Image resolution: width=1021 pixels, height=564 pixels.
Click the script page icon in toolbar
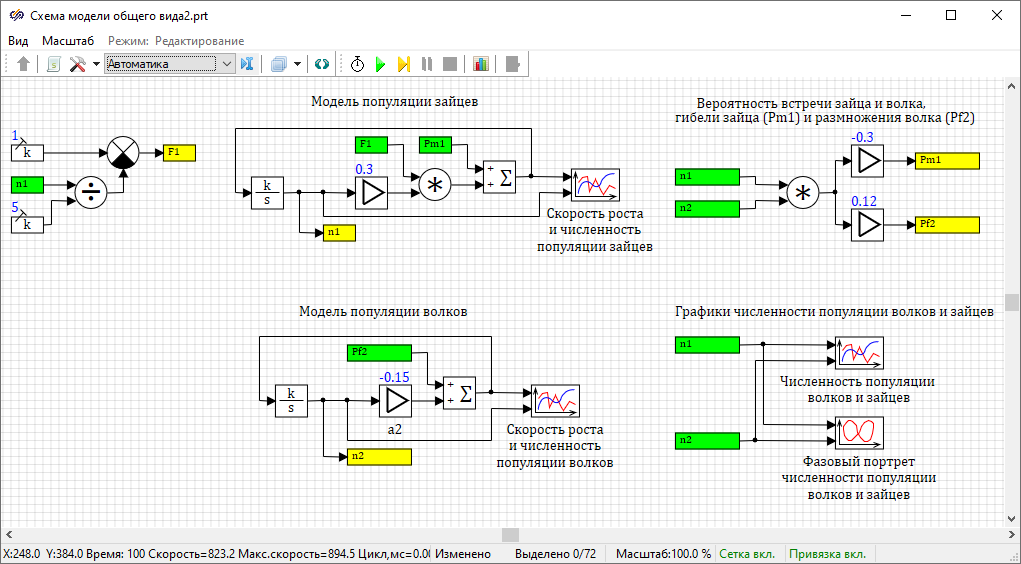[53, 64]
